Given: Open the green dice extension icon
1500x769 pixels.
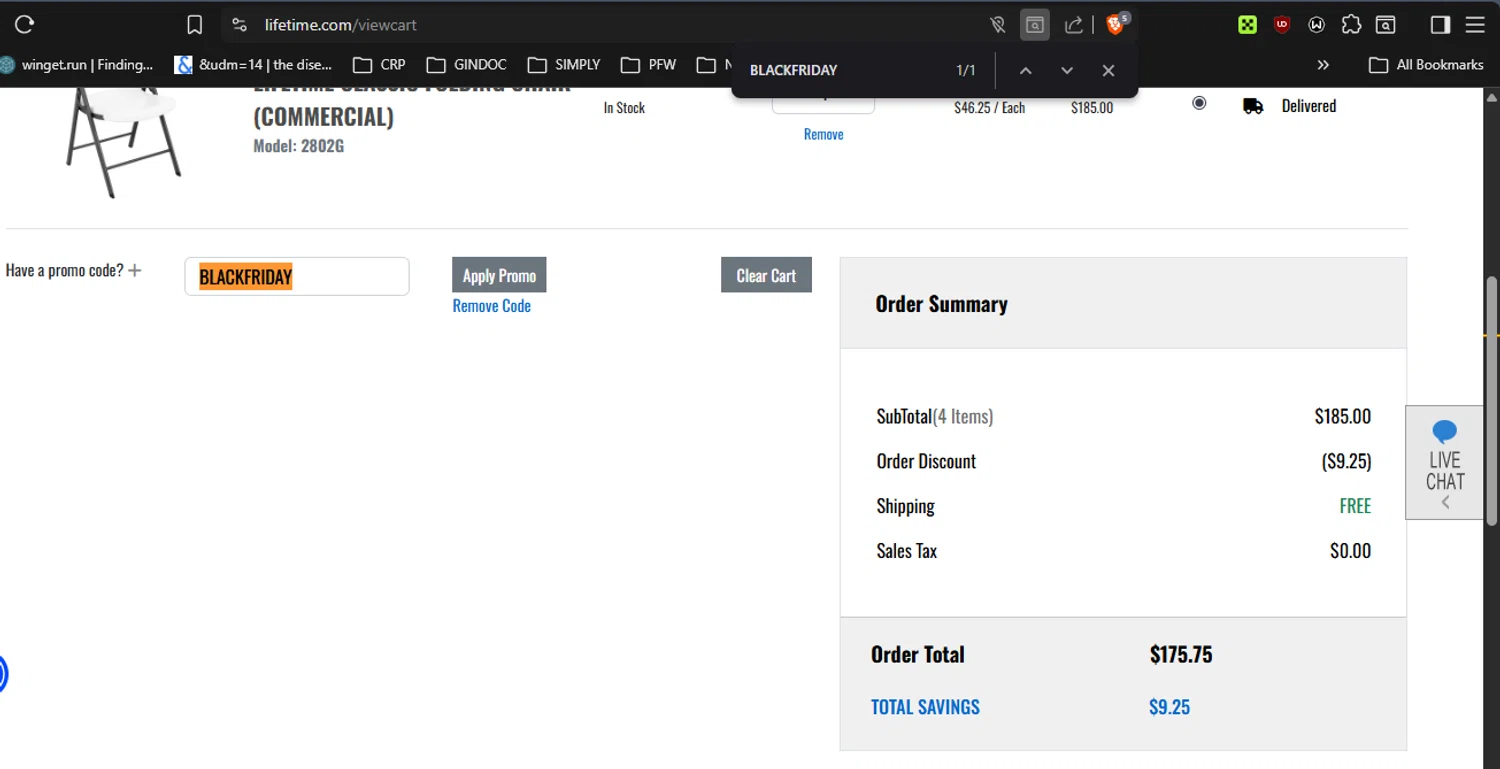Looking at the screenshot, I should coord(1247,25).
